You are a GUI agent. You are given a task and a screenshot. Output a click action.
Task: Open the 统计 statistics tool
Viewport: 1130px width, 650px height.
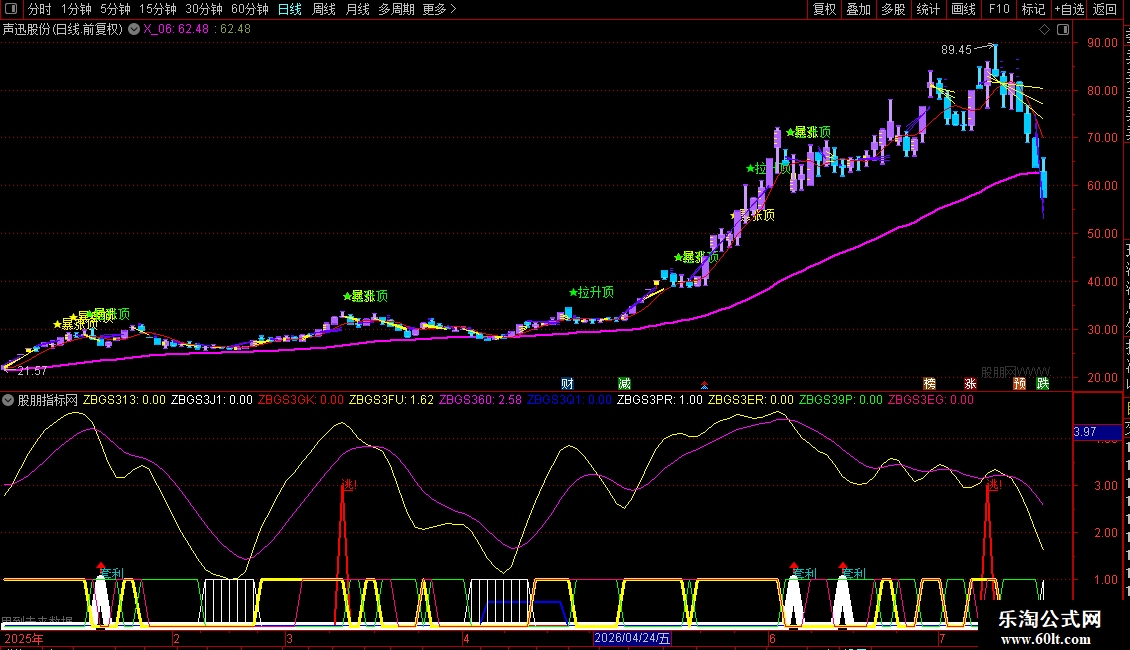click(x=928, y=9)
